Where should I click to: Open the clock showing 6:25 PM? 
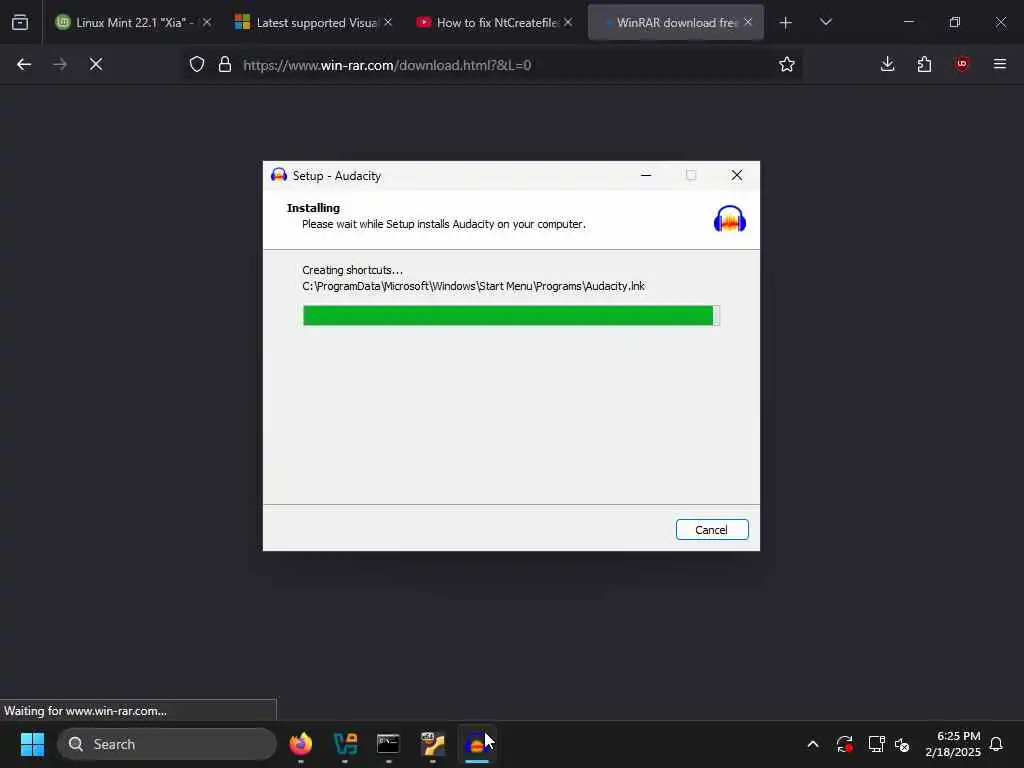pos(953,744)
